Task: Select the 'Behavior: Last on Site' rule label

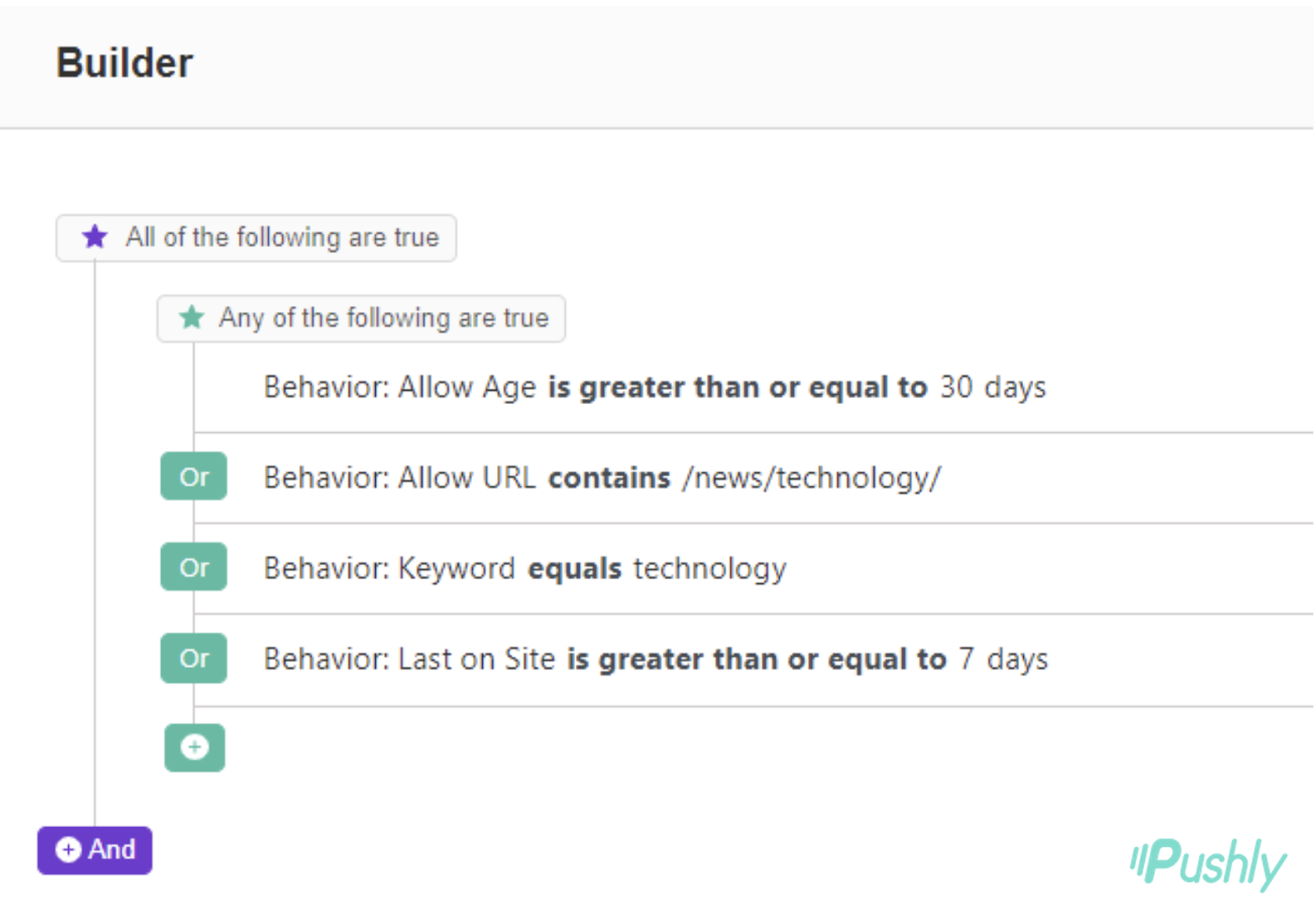Action: [x=409, y=659]
